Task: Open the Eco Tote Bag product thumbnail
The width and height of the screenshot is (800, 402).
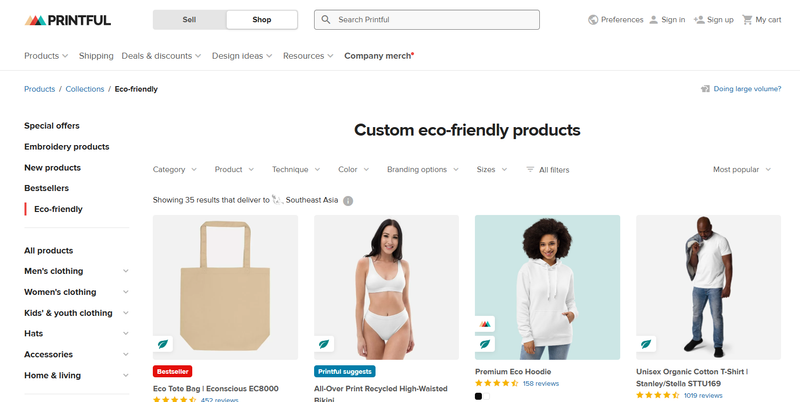Action: (x=225, y=287)
